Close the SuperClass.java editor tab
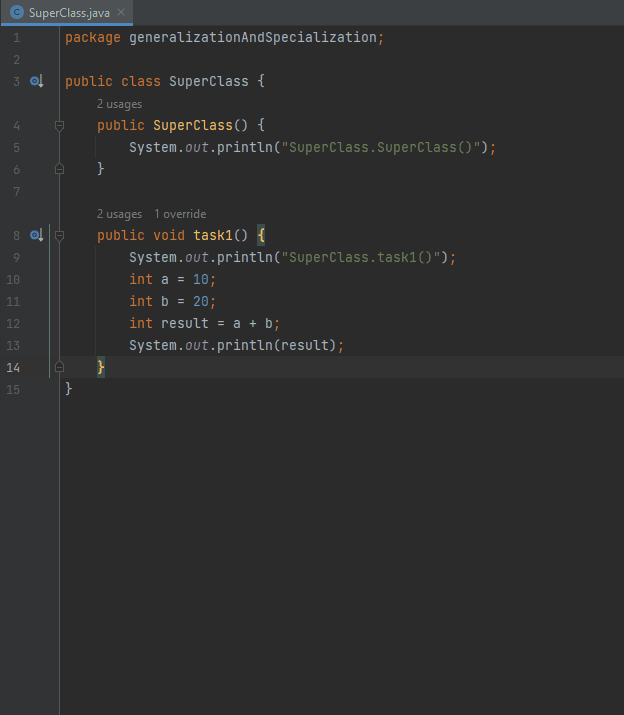 tap(121, 13)
